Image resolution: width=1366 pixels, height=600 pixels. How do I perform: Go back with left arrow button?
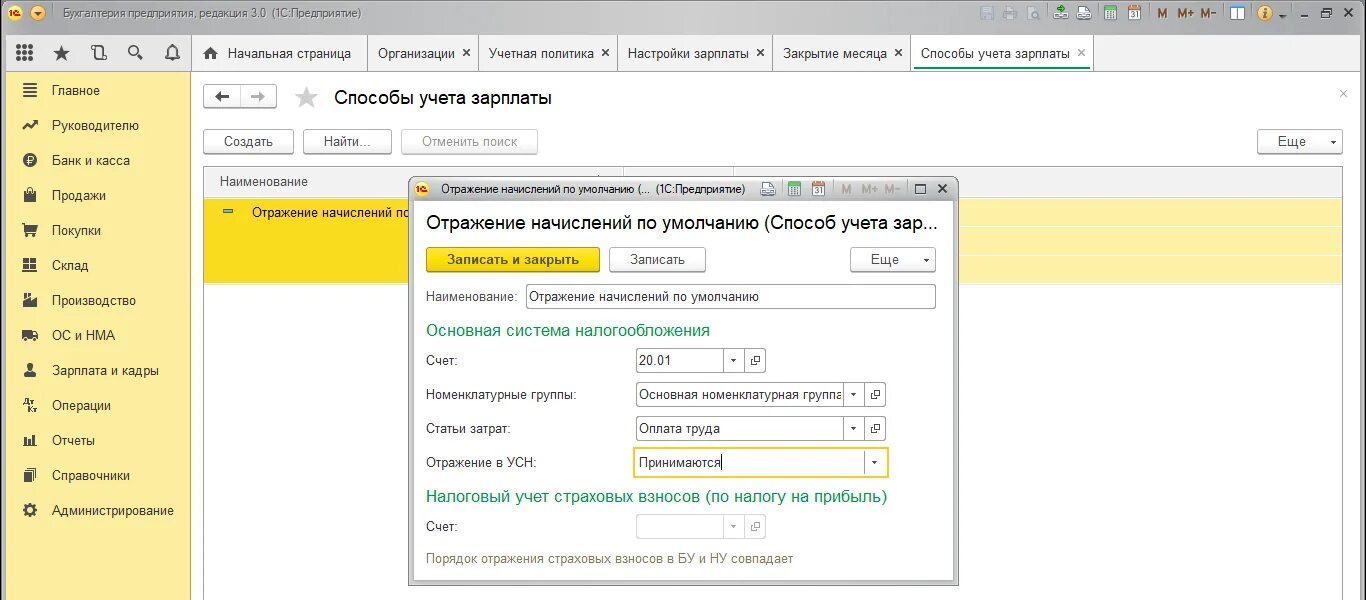(x=222, y=96)
